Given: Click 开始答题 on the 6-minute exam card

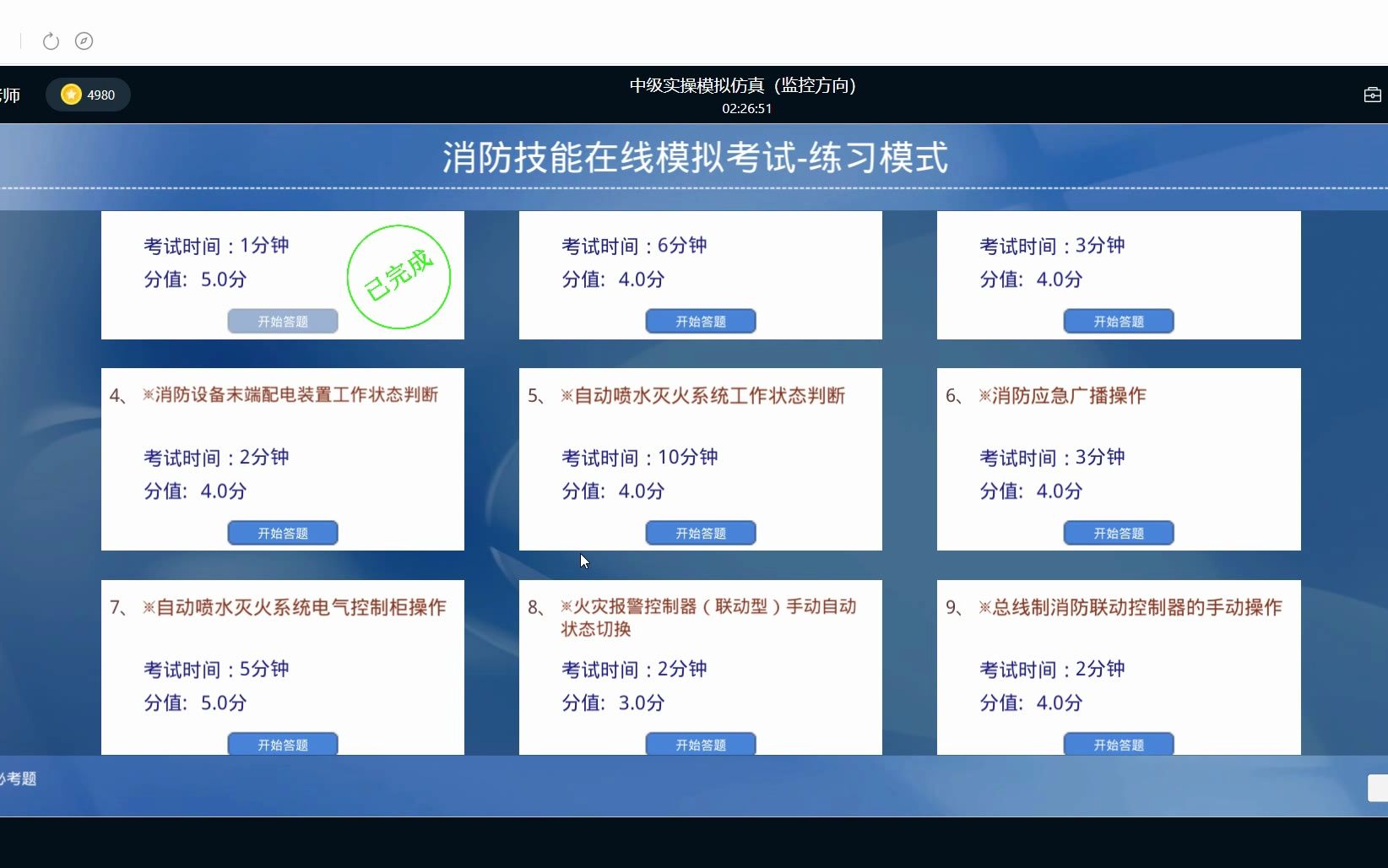Looking at the screenshot, I should click(700, 321).
